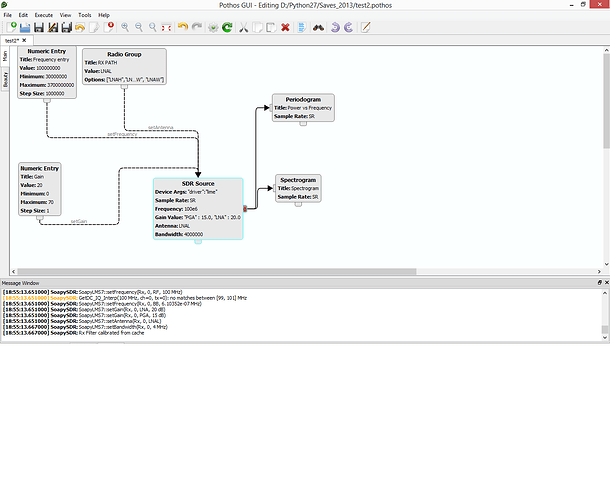610x500 pixels.
Task: Open the Execute menu
Action: 44,16
